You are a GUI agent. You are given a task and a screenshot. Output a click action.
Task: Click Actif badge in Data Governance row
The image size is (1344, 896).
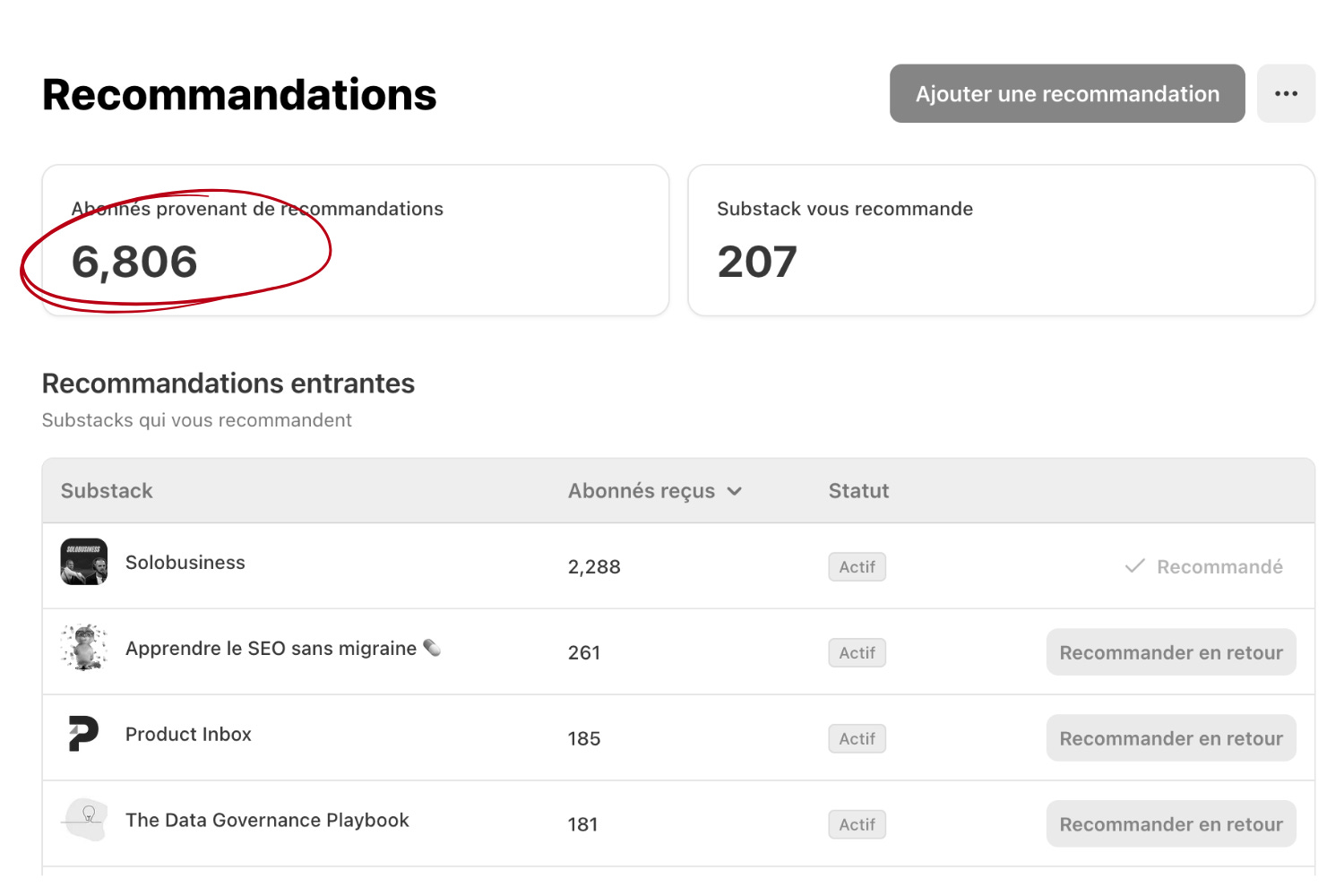(x=857, y=825)
